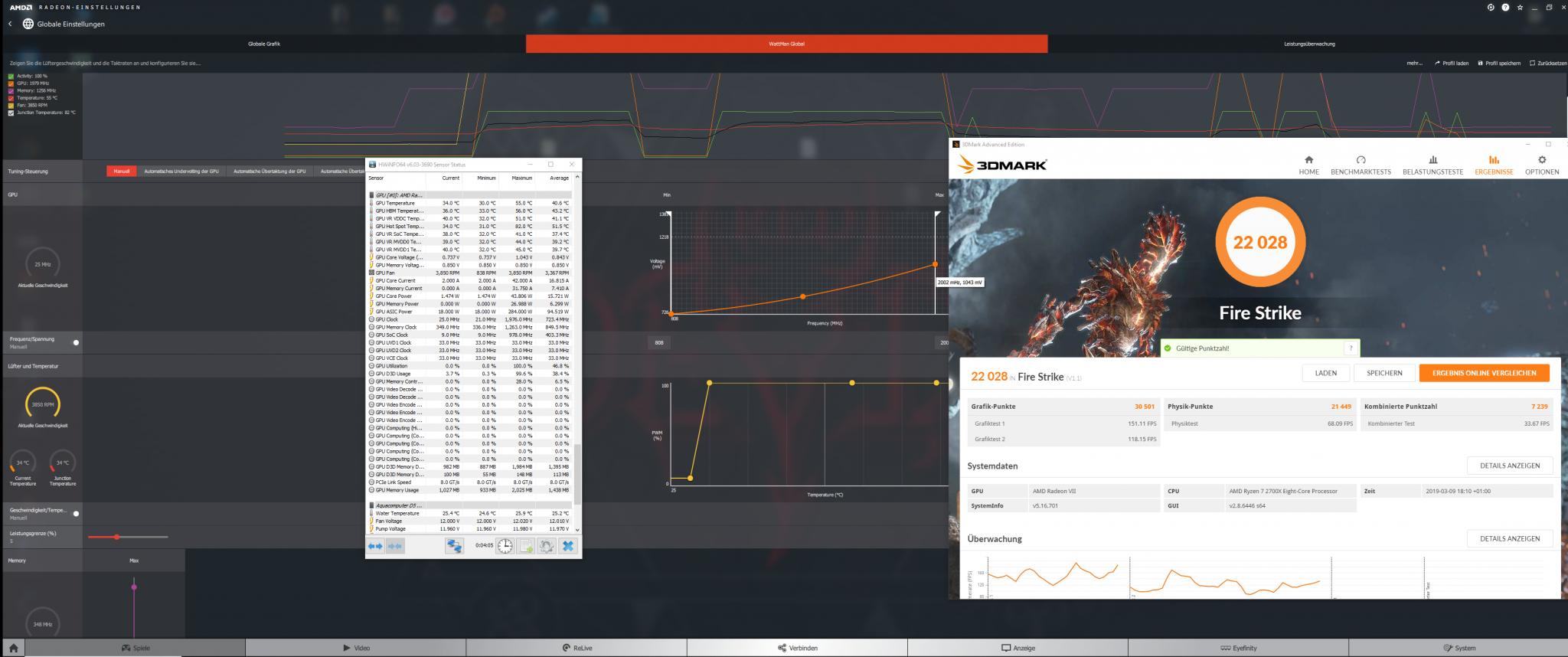Open Verbinden tab in bottom bar
This screenshot has width=1568, height=657.
[x=797, y=648]
